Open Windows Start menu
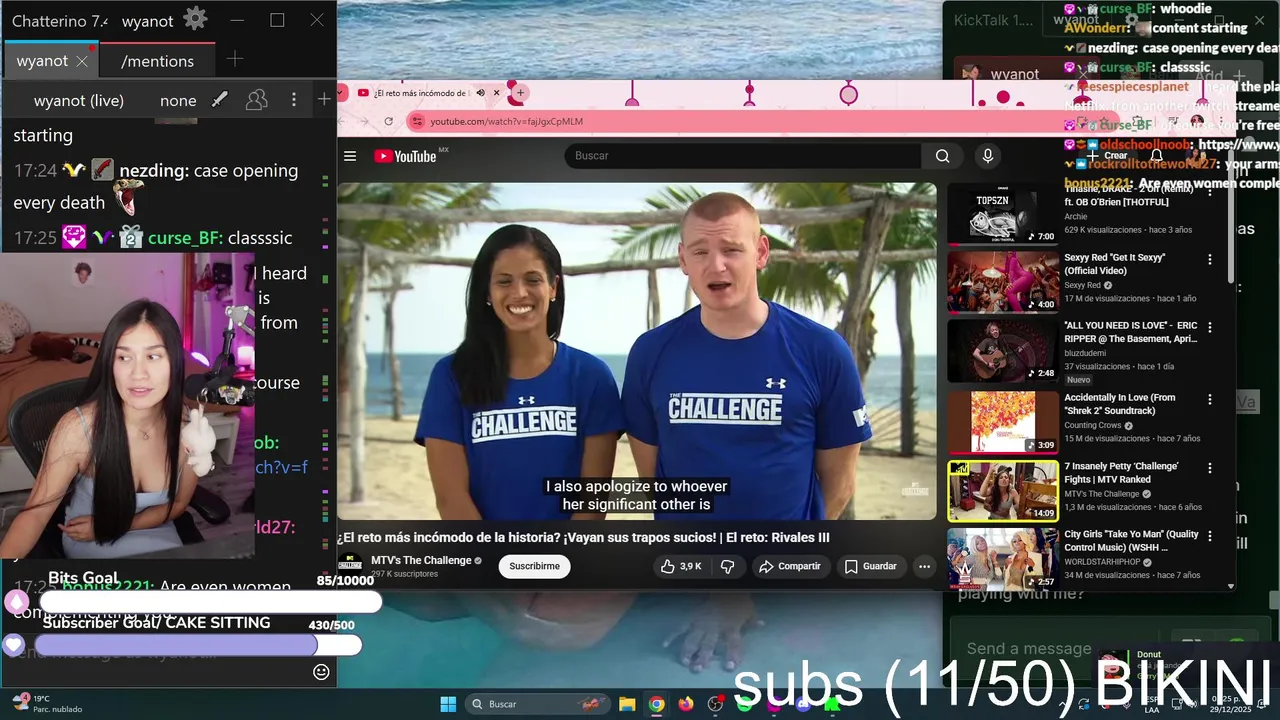The height and width of the screenshot is (720, 1280). [x=448, y=704]
